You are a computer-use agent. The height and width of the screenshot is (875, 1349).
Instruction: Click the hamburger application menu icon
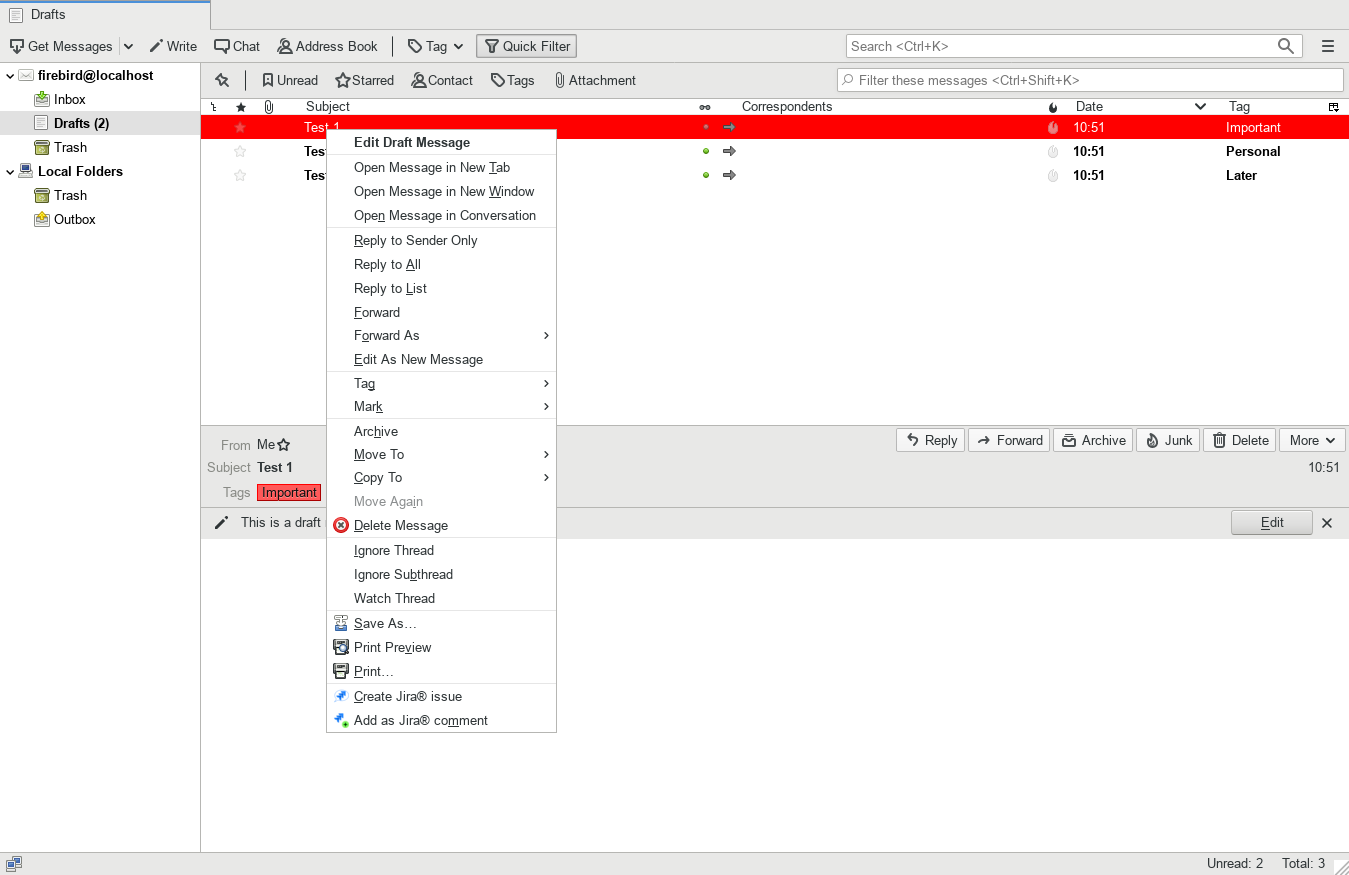click(x=1328, y=46)
